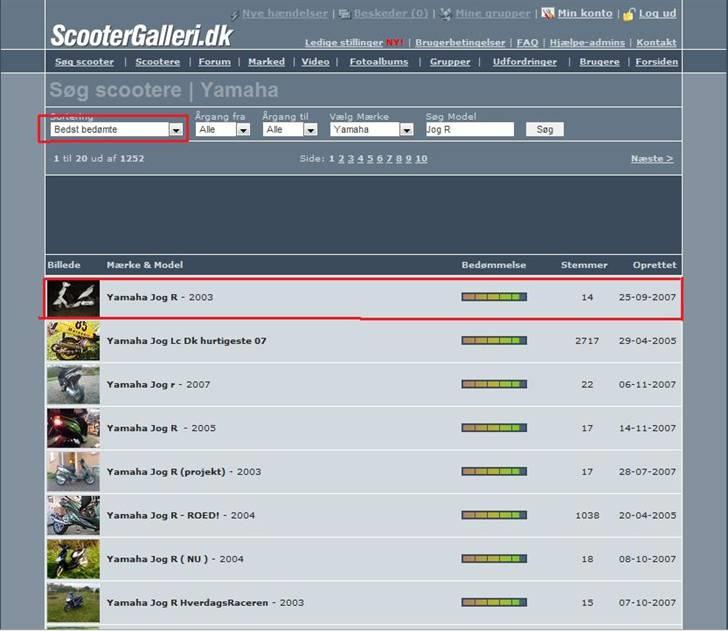Viewport: 728px width, 631px height.
Task: Open thumbnail of Jog Lc Dk hurtigeste 07
Action: [x=73, y=341]
